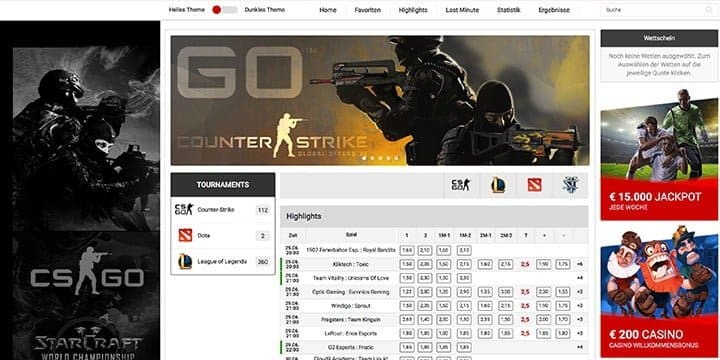Click the League of Legends count badge 360
Image resolution: width=720 pixels, height=360 pixels.
click(x=263, y=262)
